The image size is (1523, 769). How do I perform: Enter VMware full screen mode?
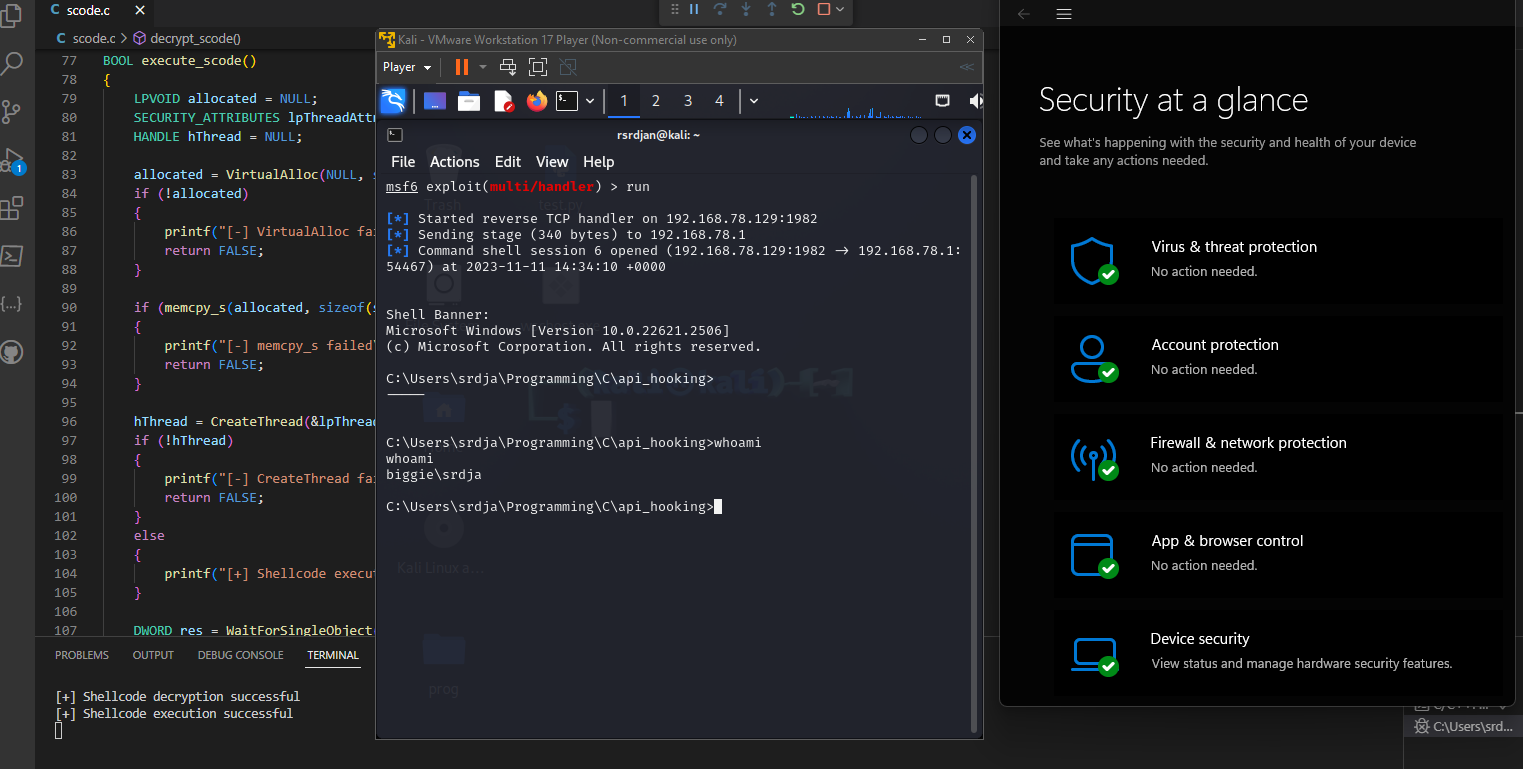coord(538,67)
